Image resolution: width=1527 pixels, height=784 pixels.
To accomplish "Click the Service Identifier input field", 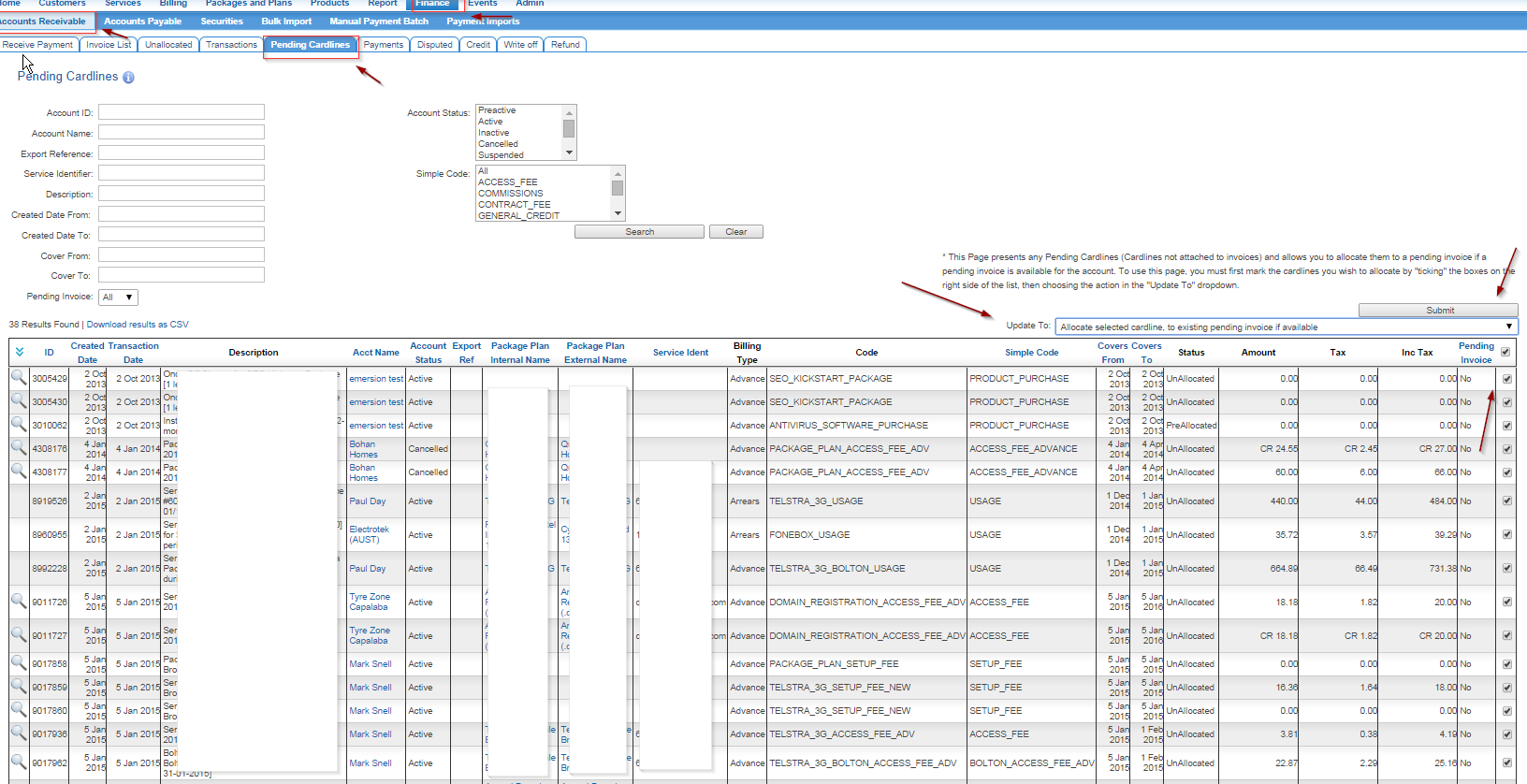I will click(182, 173).
